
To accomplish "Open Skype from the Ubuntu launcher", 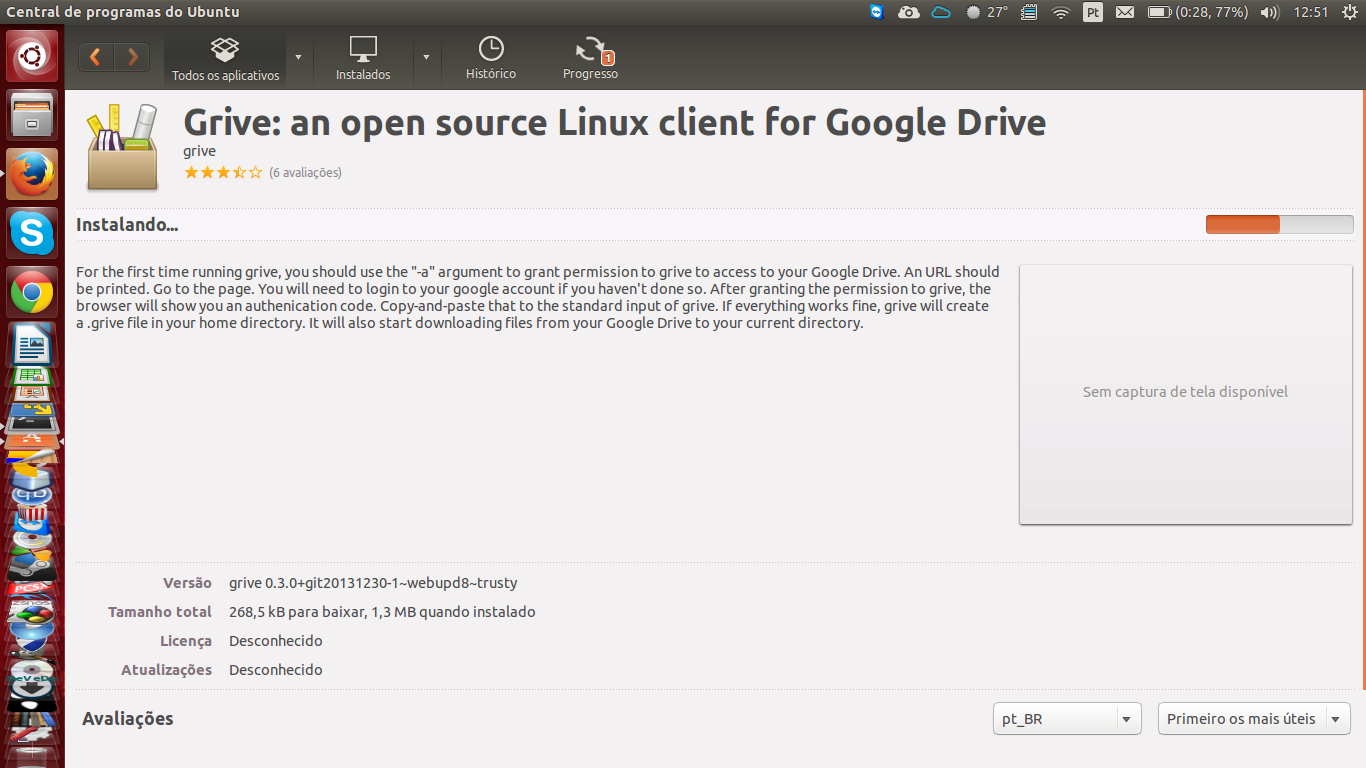I will pos(32,234).
